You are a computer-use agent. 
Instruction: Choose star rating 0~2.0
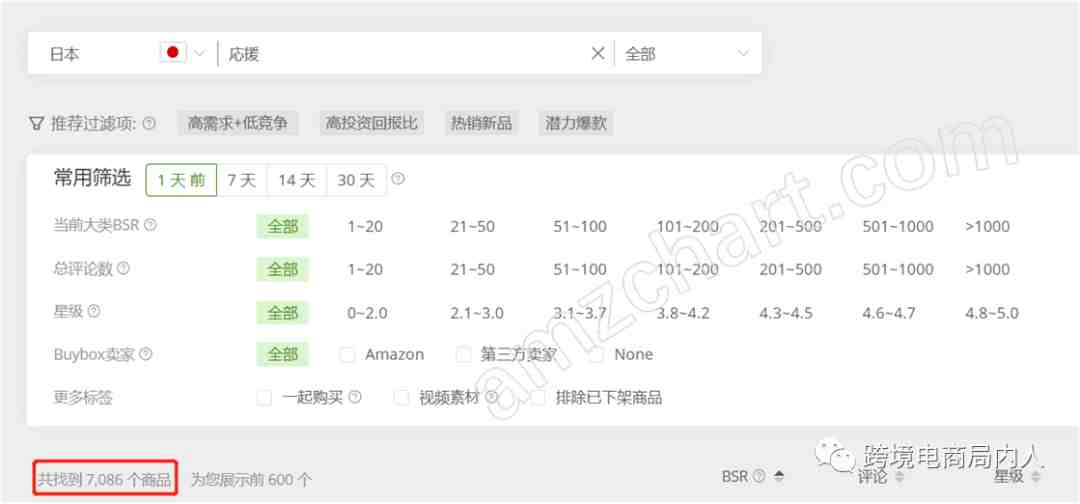367,313
